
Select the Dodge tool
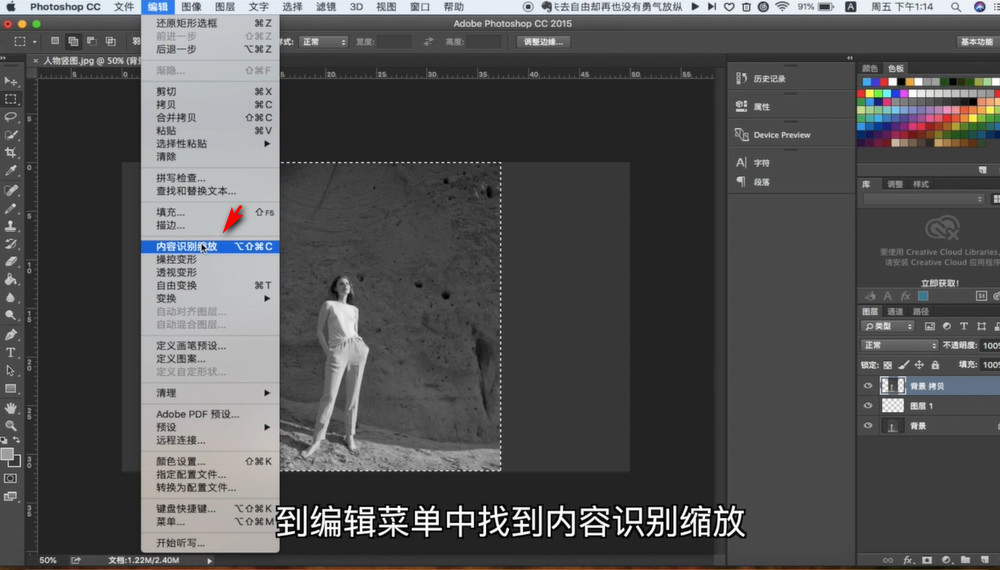tap(11, 315)
